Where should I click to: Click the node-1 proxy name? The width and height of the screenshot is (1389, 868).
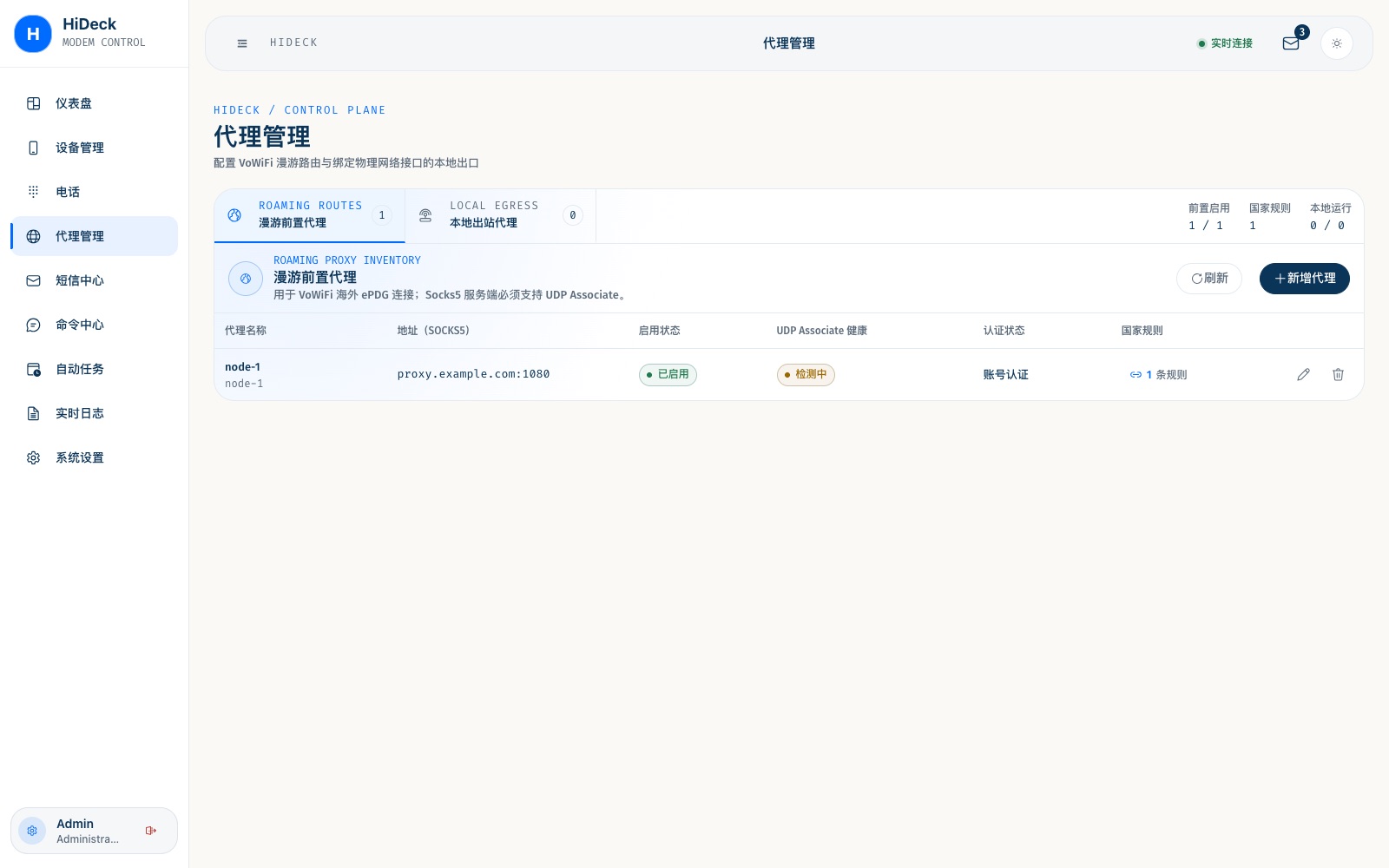point(243,367)
